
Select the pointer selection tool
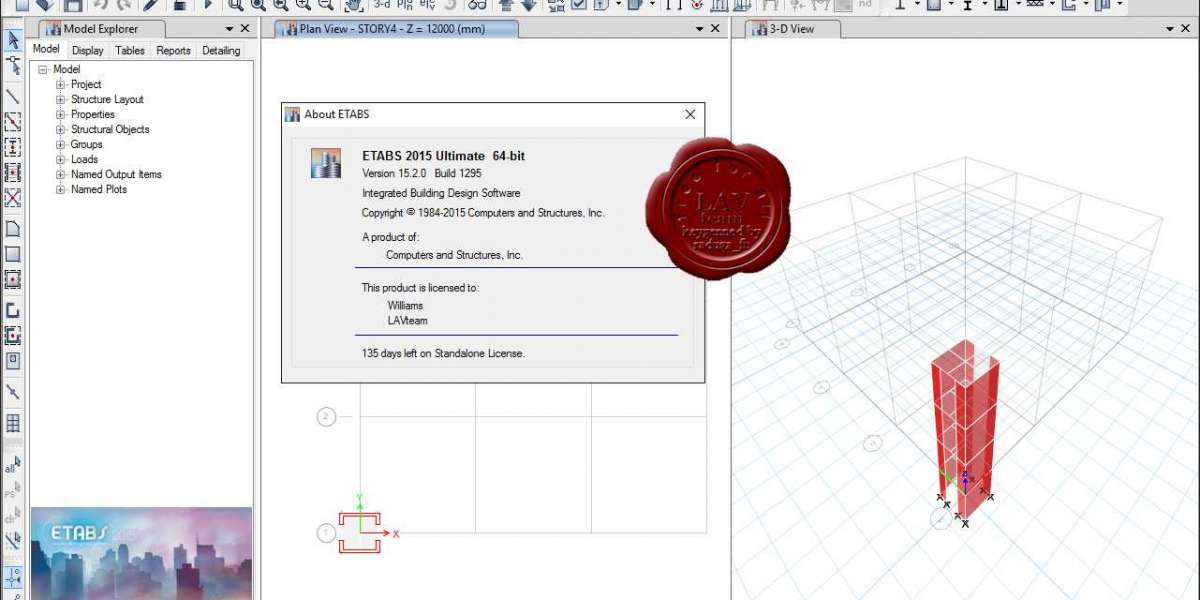[13, 40]
